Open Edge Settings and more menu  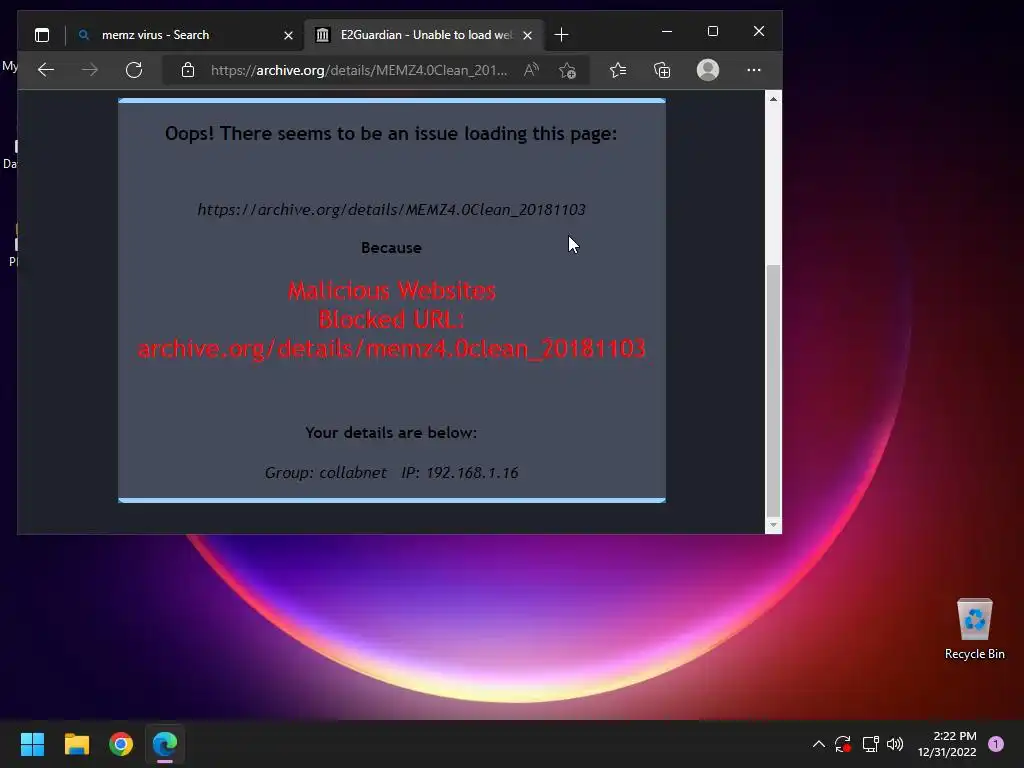(754, 70)
